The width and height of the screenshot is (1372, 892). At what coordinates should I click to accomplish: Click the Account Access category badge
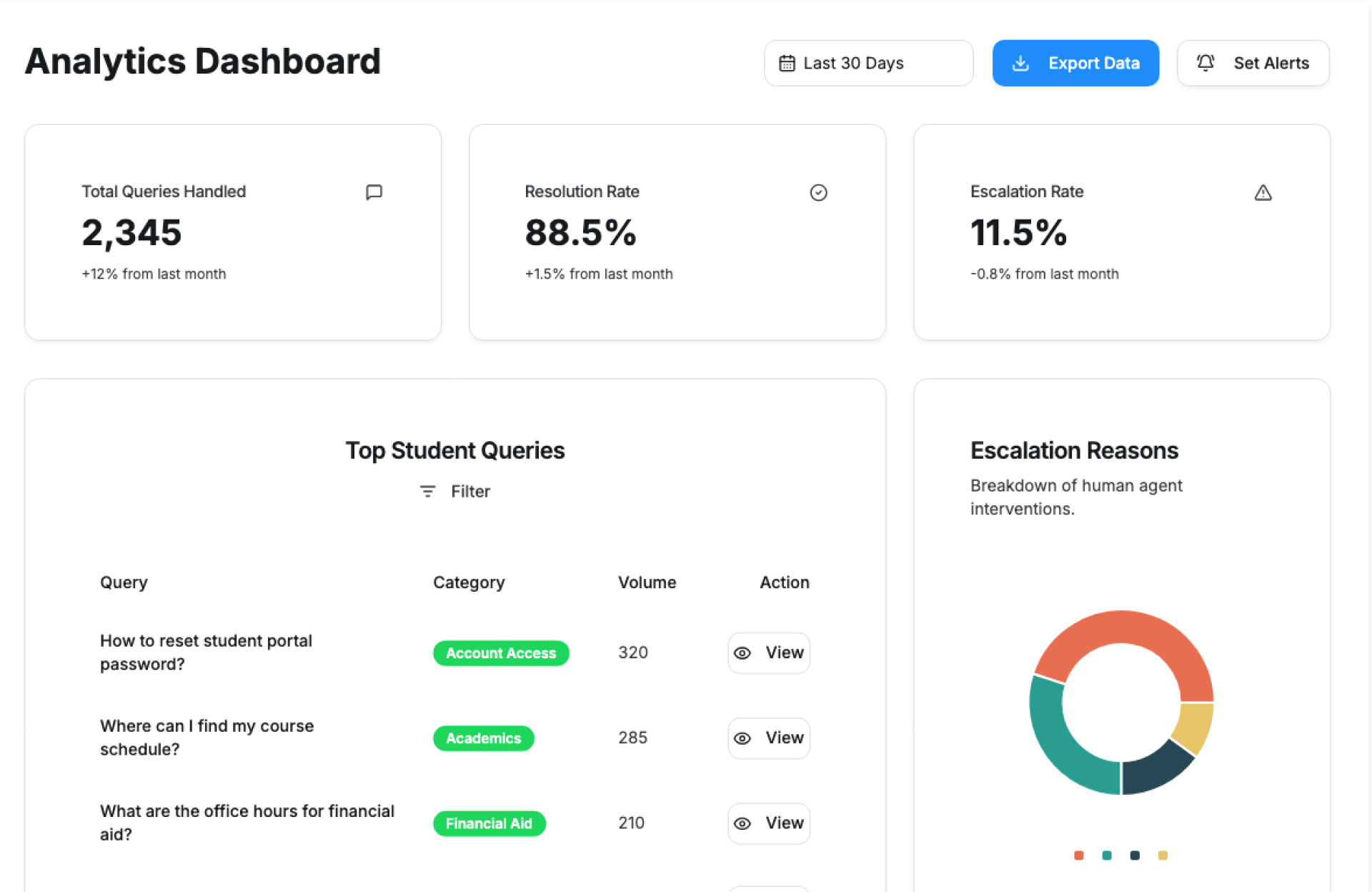501,653
